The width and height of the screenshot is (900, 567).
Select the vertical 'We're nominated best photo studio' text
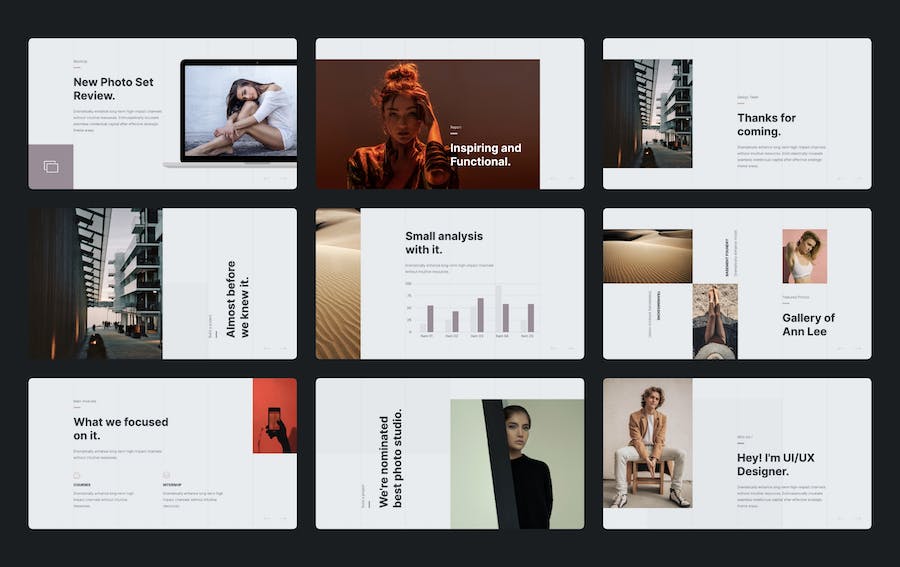[x=390, y=458]
